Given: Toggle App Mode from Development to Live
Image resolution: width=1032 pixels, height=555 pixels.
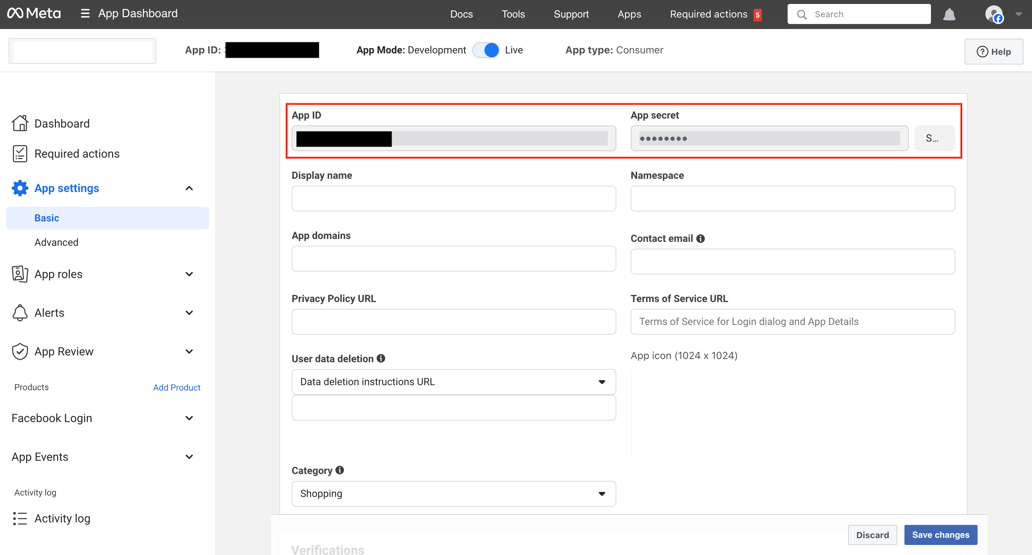Looking at the screenshot, I should coord(486,50).
